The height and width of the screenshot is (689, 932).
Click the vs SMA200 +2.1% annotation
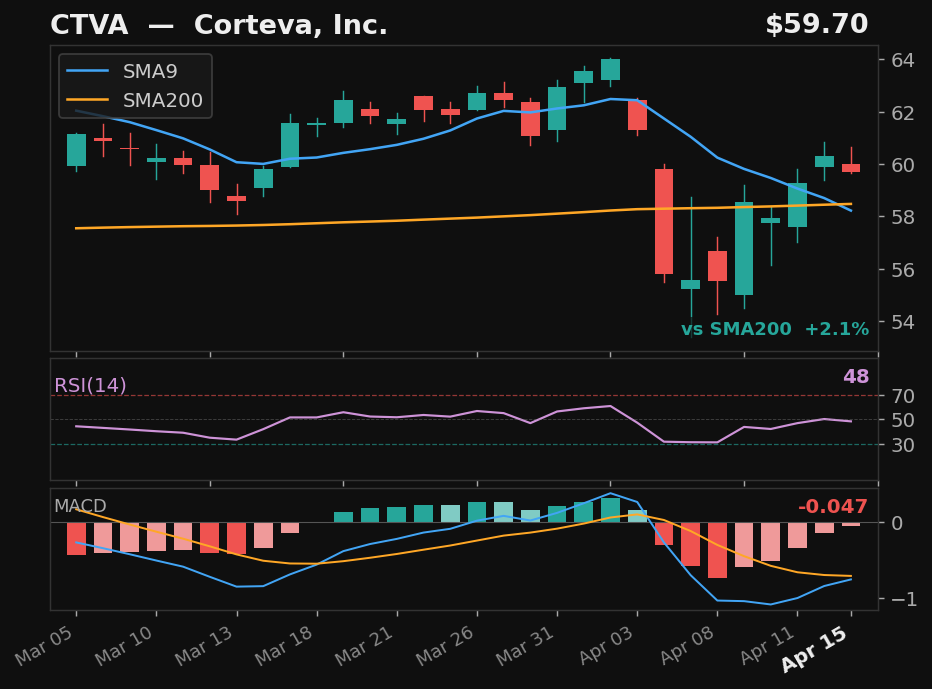(774, 329)
